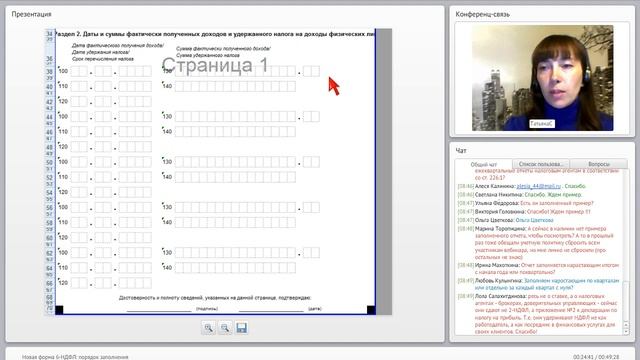
Task: Click the presenter webcam video
Action: click(x=542, y=78)
